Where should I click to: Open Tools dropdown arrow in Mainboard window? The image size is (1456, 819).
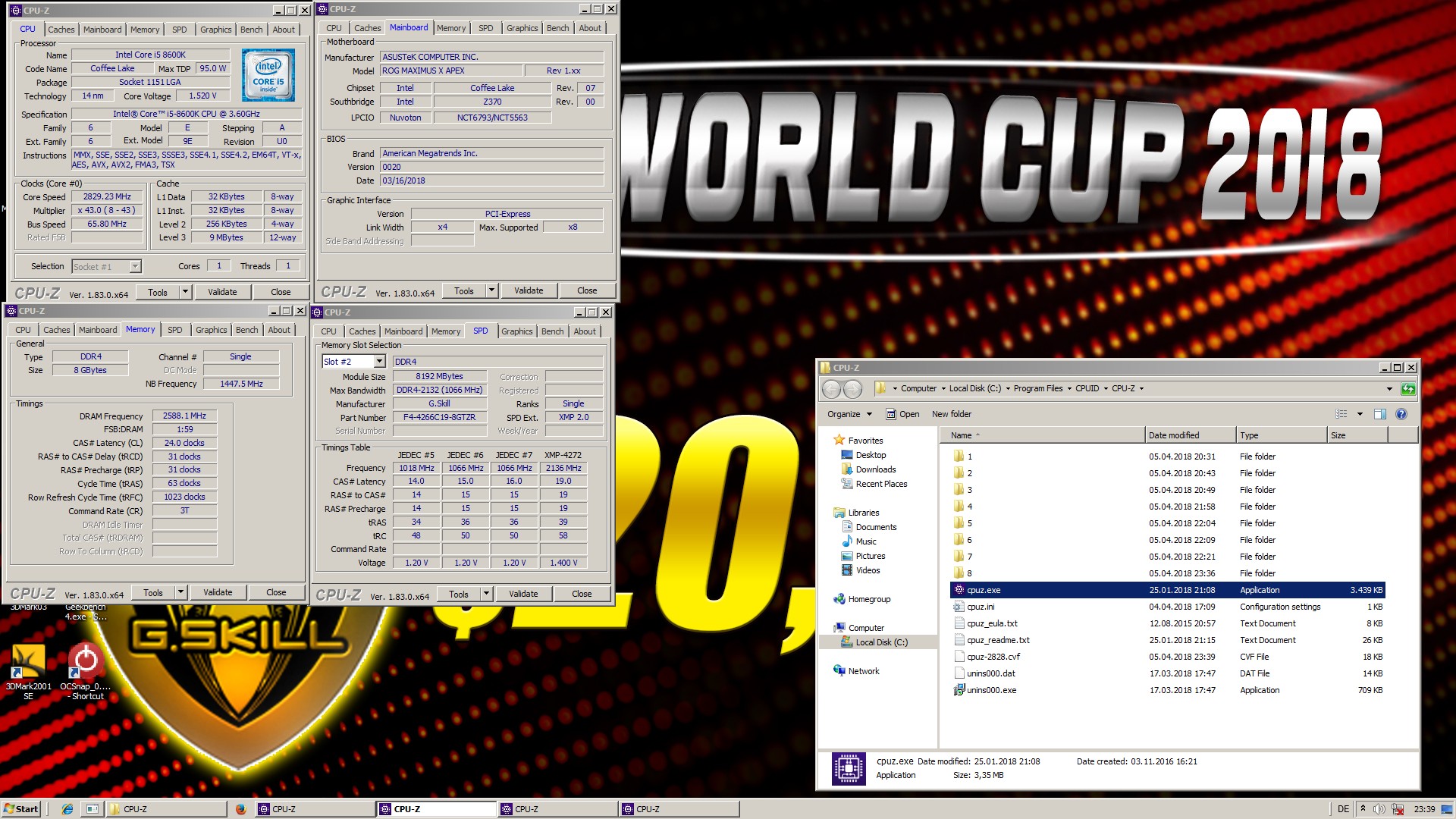tap(491, 290)
